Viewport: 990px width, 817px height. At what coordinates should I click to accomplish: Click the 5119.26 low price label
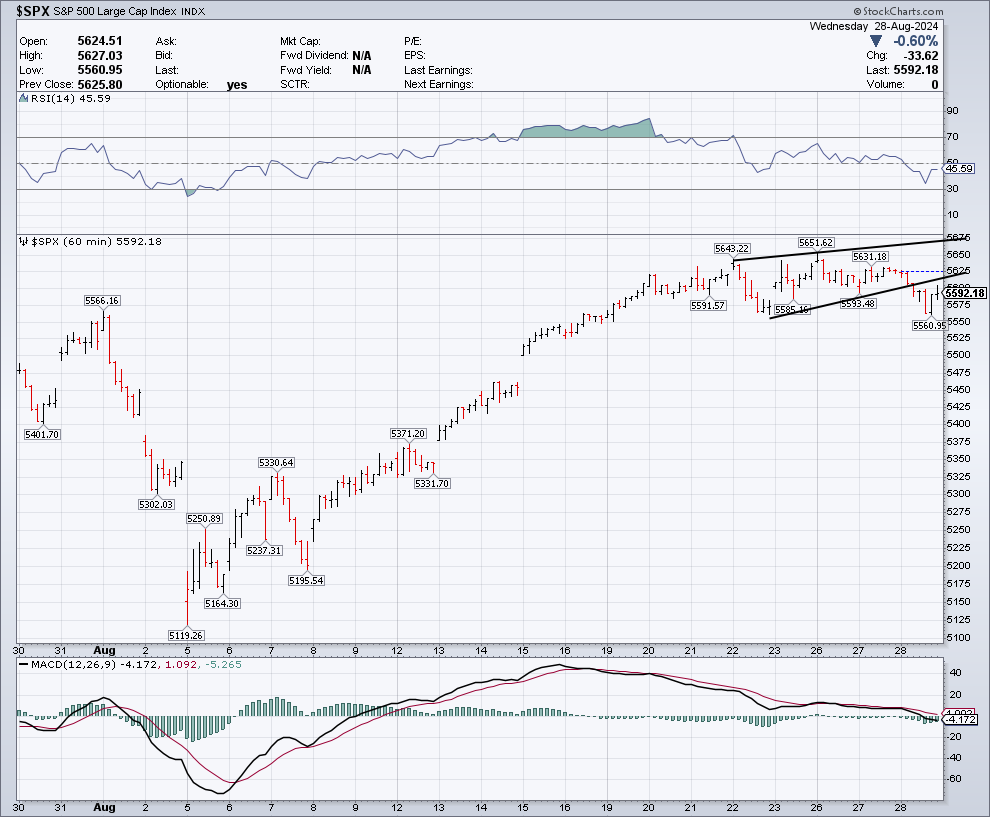[186, 635]
